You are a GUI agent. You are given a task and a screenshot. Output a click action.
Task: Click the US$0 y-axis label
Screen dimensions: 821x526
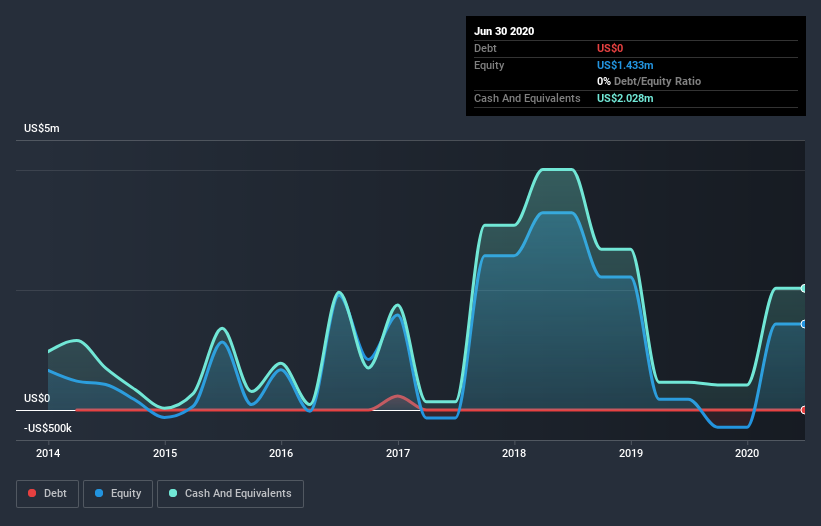[x=37, y=398]
